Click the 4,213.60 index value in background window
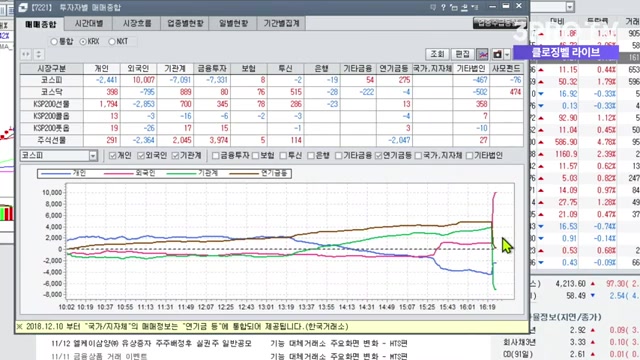This screenshot has height=360, width=640. coord(570,284)
